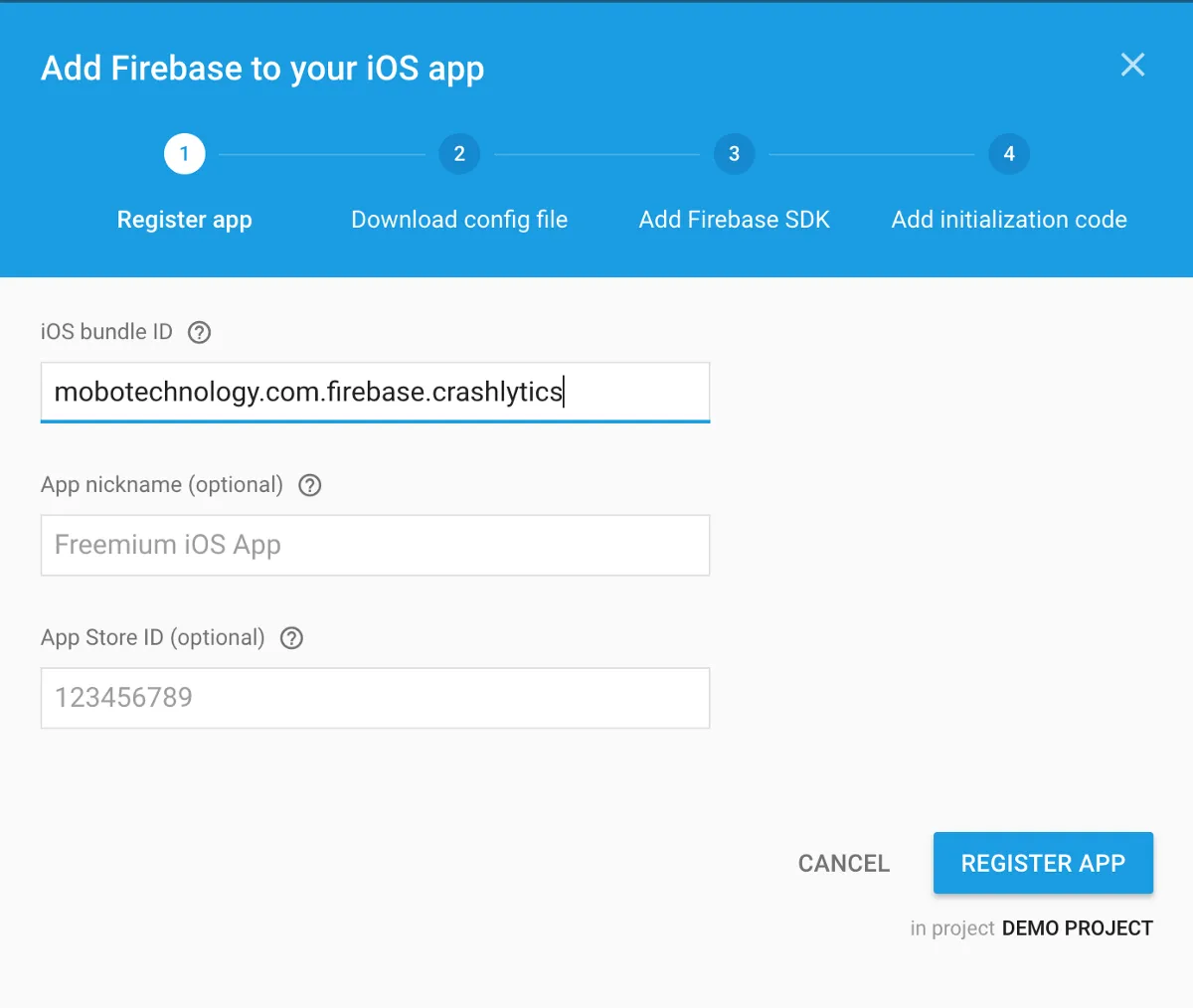Click the help icon beside App nickname
The width and height of the screenshot is (1193, 1008).
(x=310, y=485)
